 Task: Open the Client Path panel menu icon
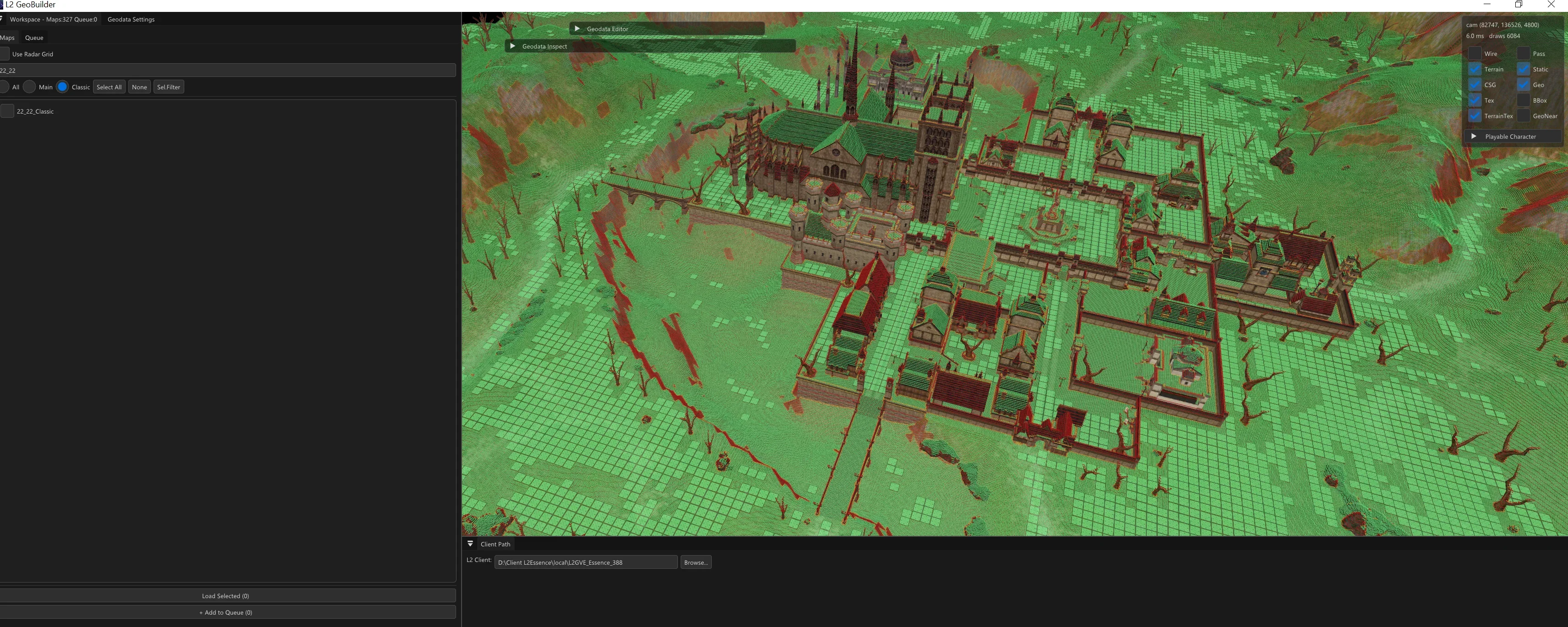[470, 544]
